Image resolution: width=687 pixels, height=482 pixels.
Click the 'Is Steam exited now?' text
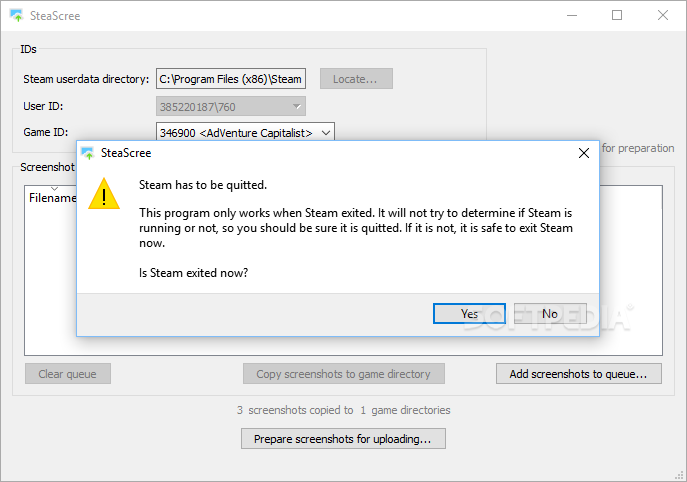tap(193, 273)
